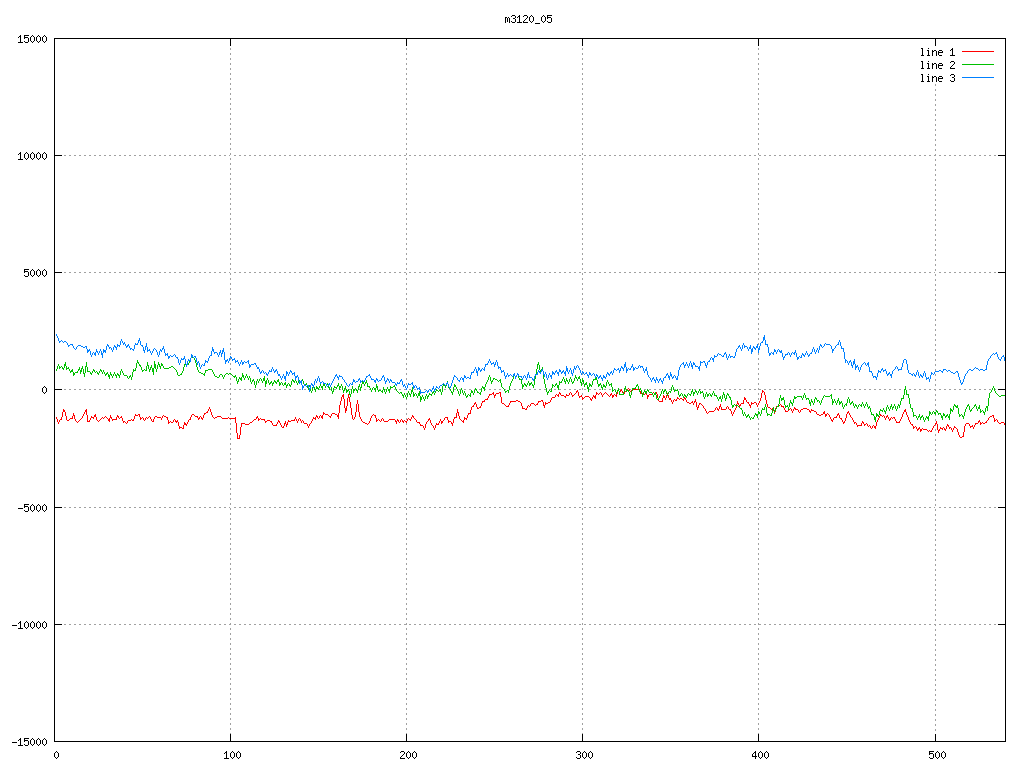Click the 300 x-axis tick label

click(583, 754)
